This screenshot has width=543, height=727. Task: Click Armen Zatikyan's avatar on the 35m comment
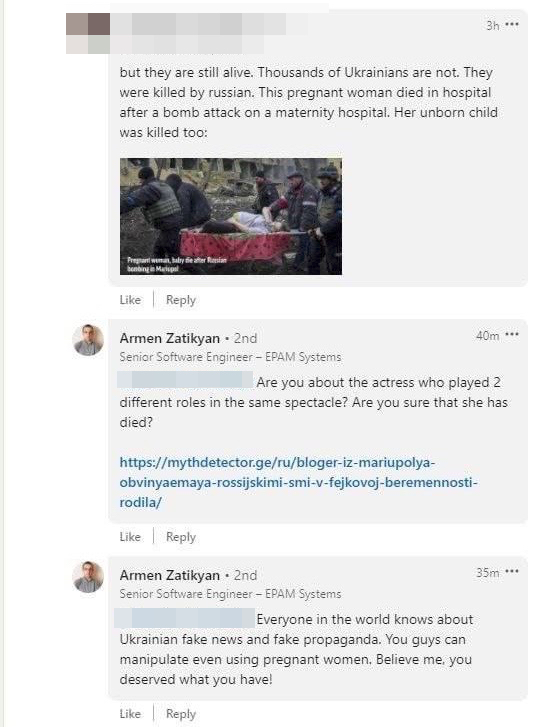[x=88, y=577]
